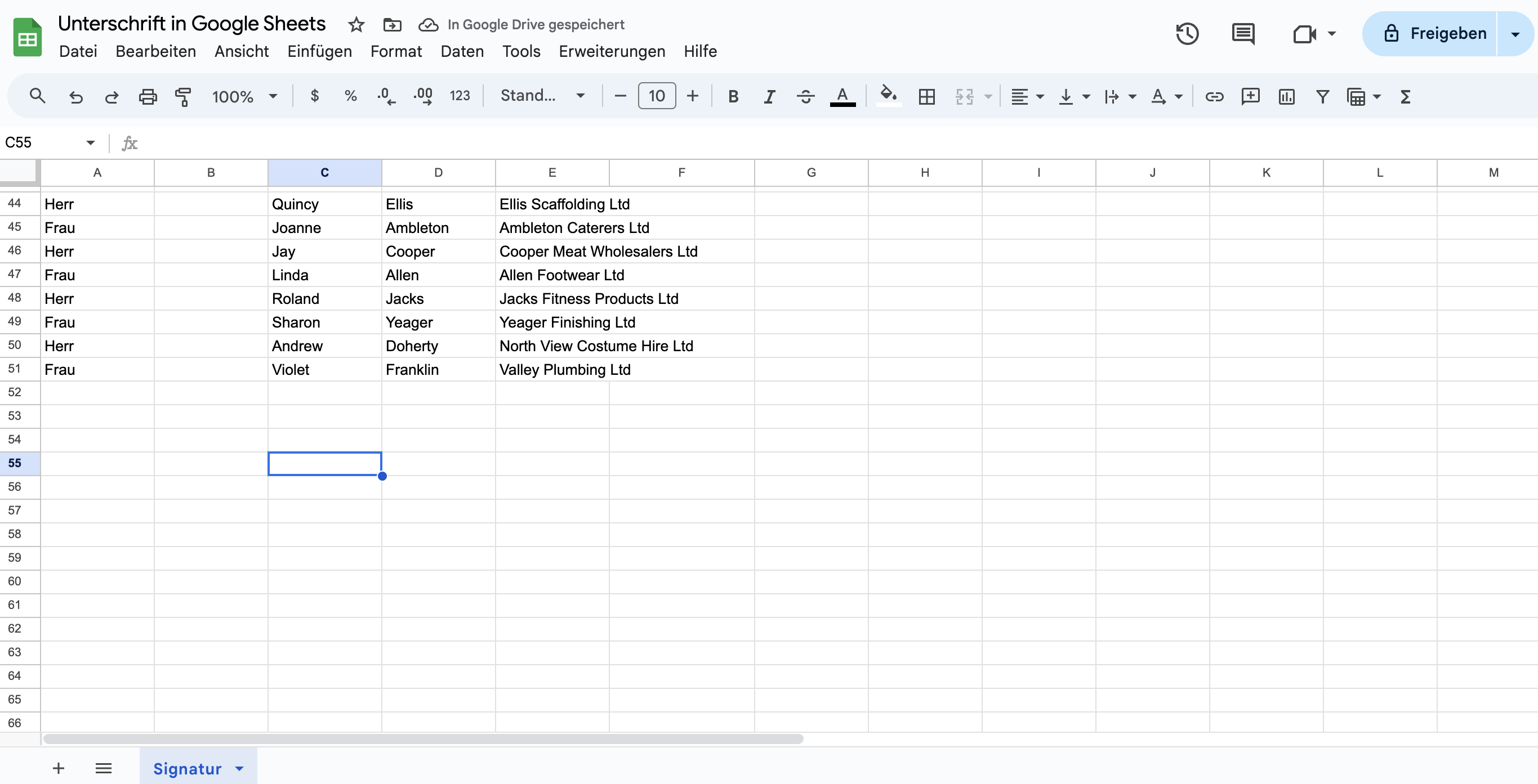Click the font size field showing 10

657,96
